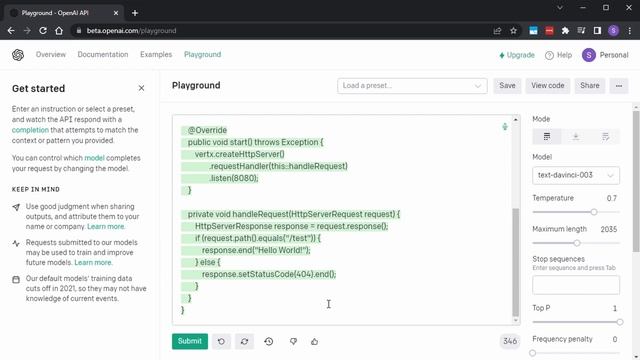The width and height of the screenshot is (640, 360).
Task: Click the Temperature value 0.7
Action: pos(611,198)
